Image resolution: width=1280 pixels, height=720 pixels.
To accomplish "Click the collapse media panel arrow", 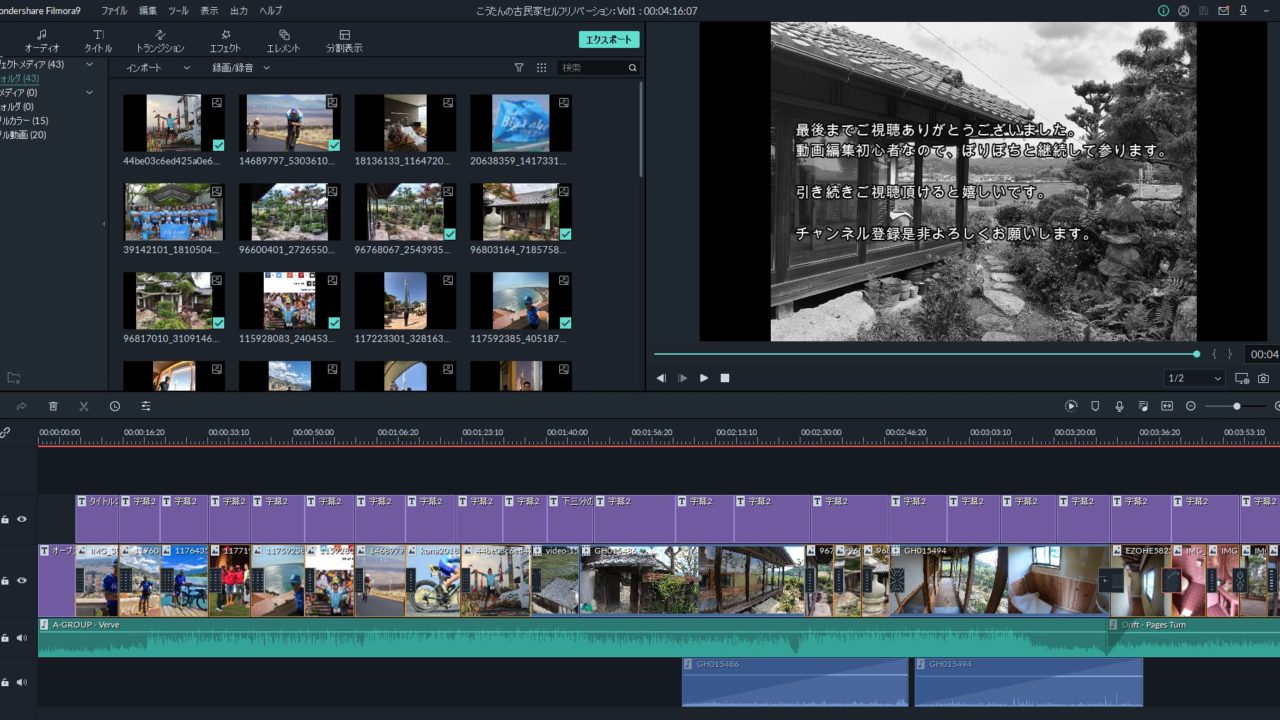I will tap(104, 223).
